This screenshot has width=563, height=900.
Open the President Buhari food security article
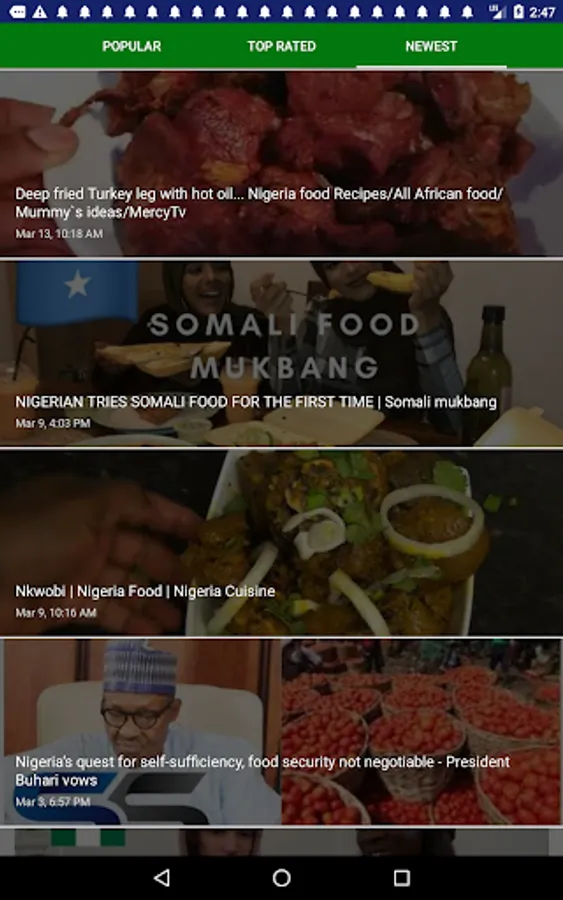[281, 732]
